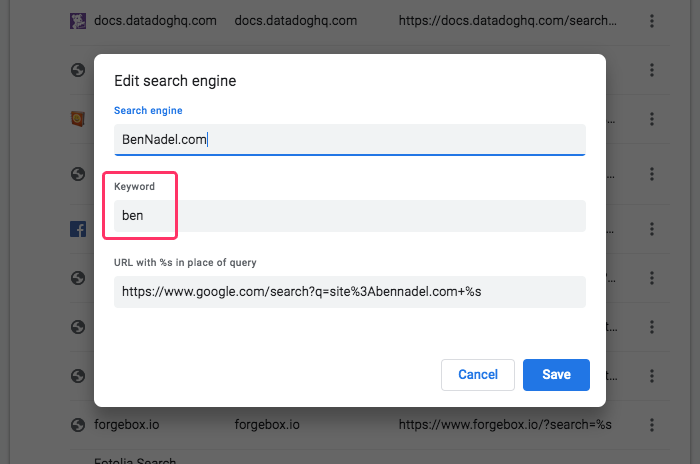Click the orange favicon in the third row
Image resolution: width=700 pixels, height=464 pixels.
click(77, 119)
